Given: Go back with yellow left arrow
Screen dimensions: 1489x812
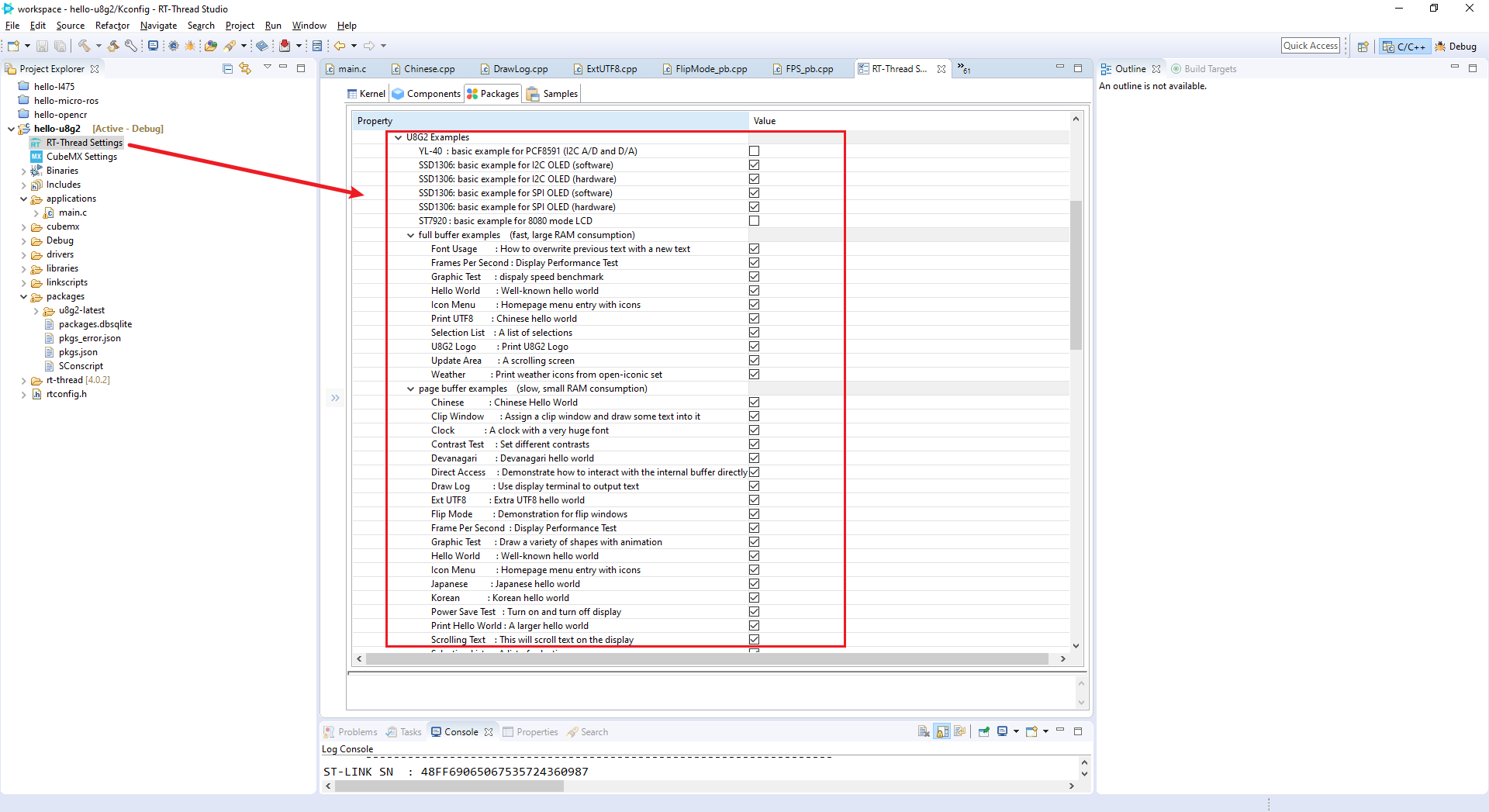Looking at the screenshot, I should [340, 47].
